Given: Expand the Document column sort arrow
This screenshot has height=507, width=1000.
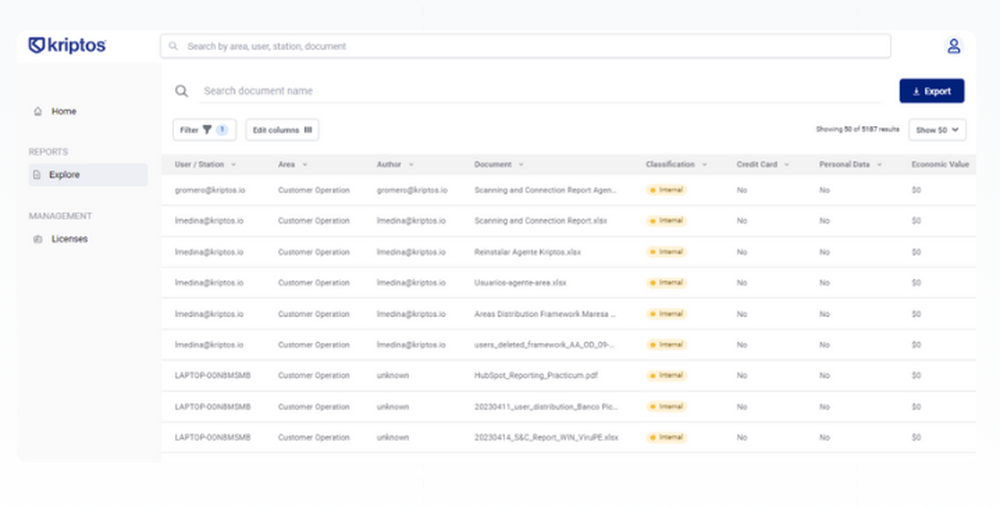Looking at the screenshot, I should pyautogui.click(x=521, y=165).
